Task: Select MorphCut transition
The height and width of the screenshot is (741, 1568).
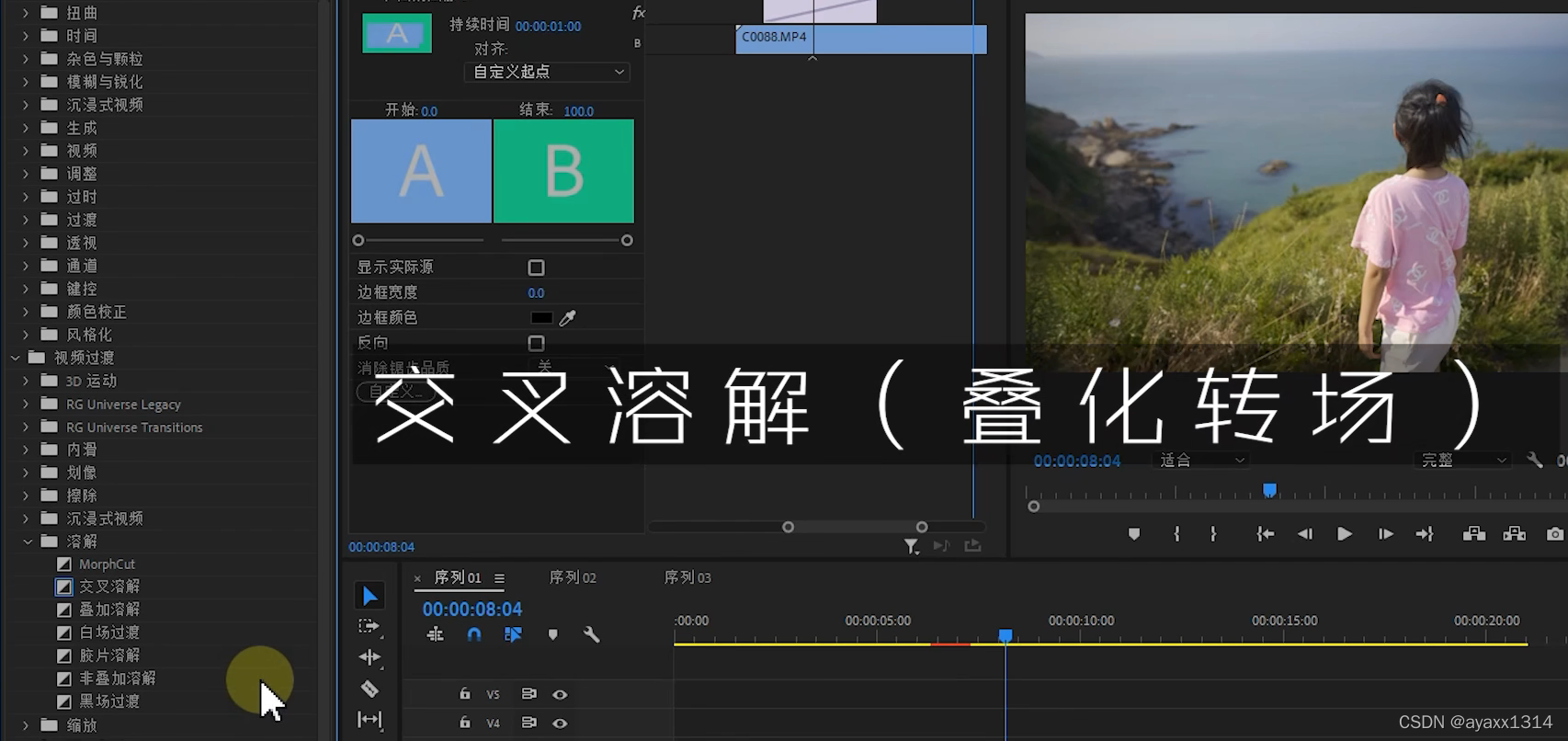Action: point(107,564)
